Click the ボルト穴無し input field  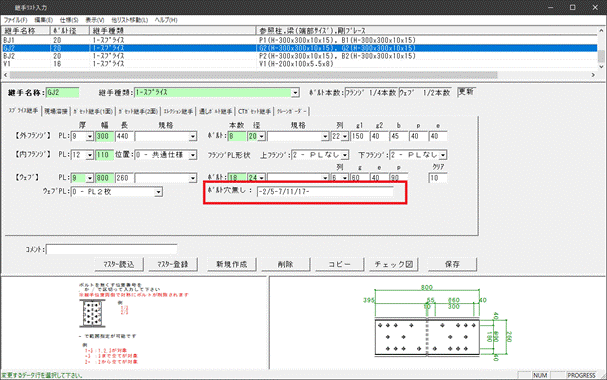click(325, 192)
